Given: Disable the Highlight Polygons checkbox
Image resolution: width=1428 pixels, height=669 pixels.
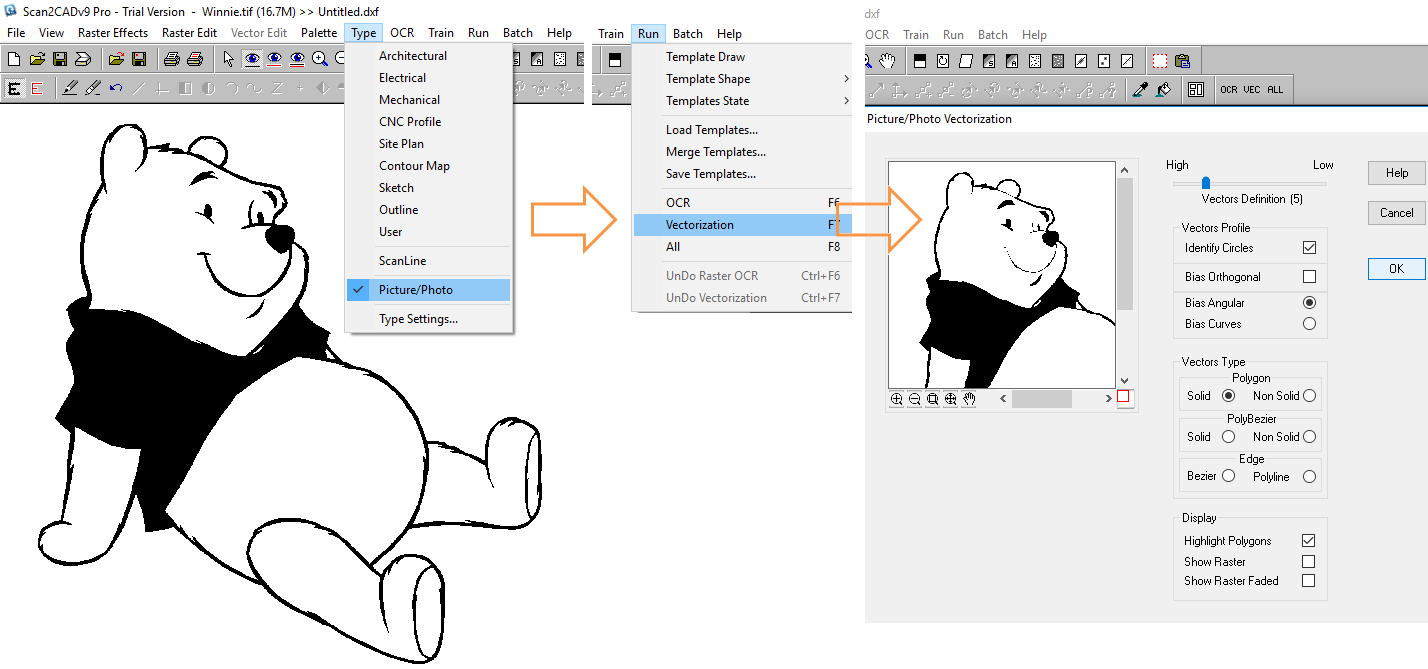Looking at the screenshot, I should pos(1309,540).
